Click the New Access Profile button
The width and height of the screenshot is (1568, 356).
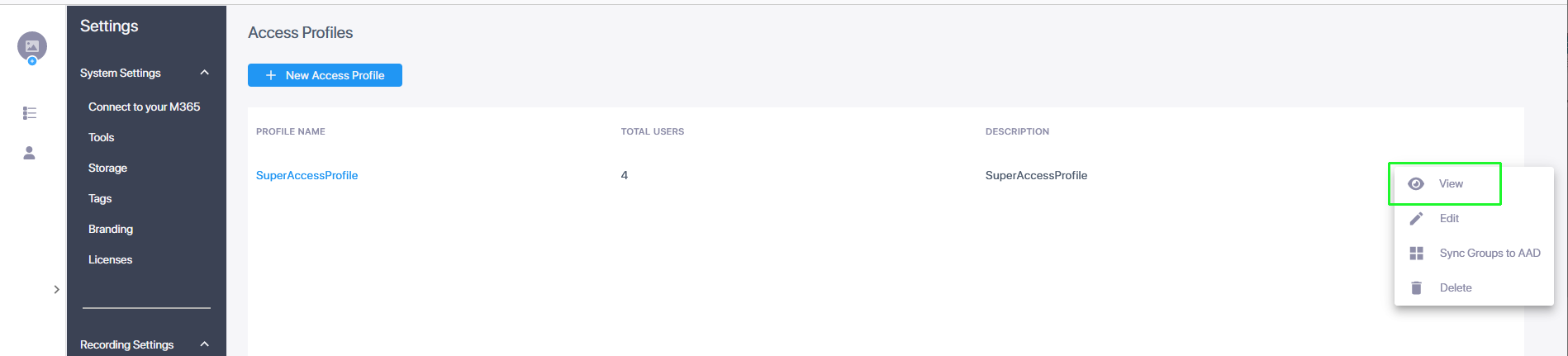pyautogui.click(x=325, y=75)
